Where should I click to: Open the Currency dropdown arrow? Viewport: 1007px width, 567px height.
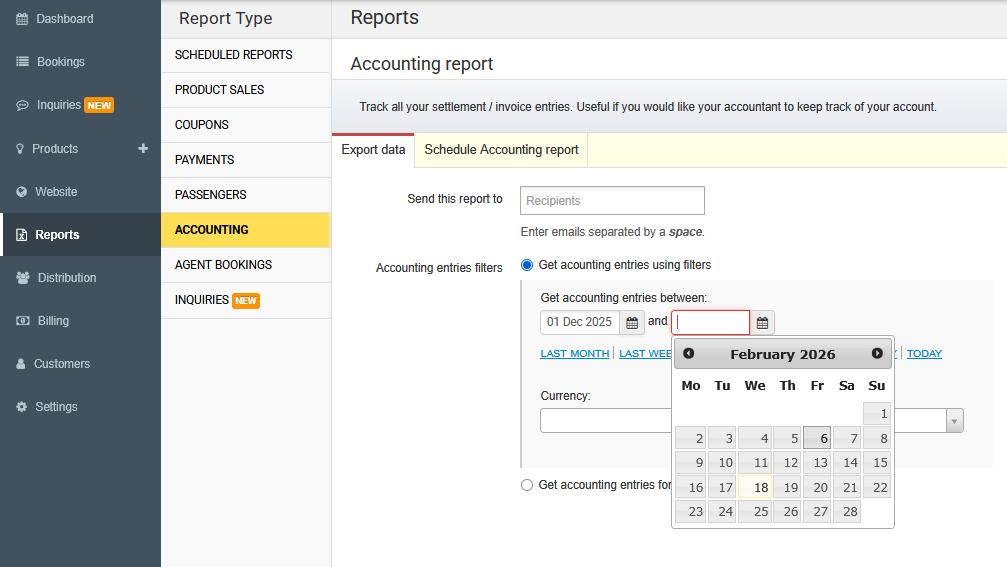click(x=954, y=421)
